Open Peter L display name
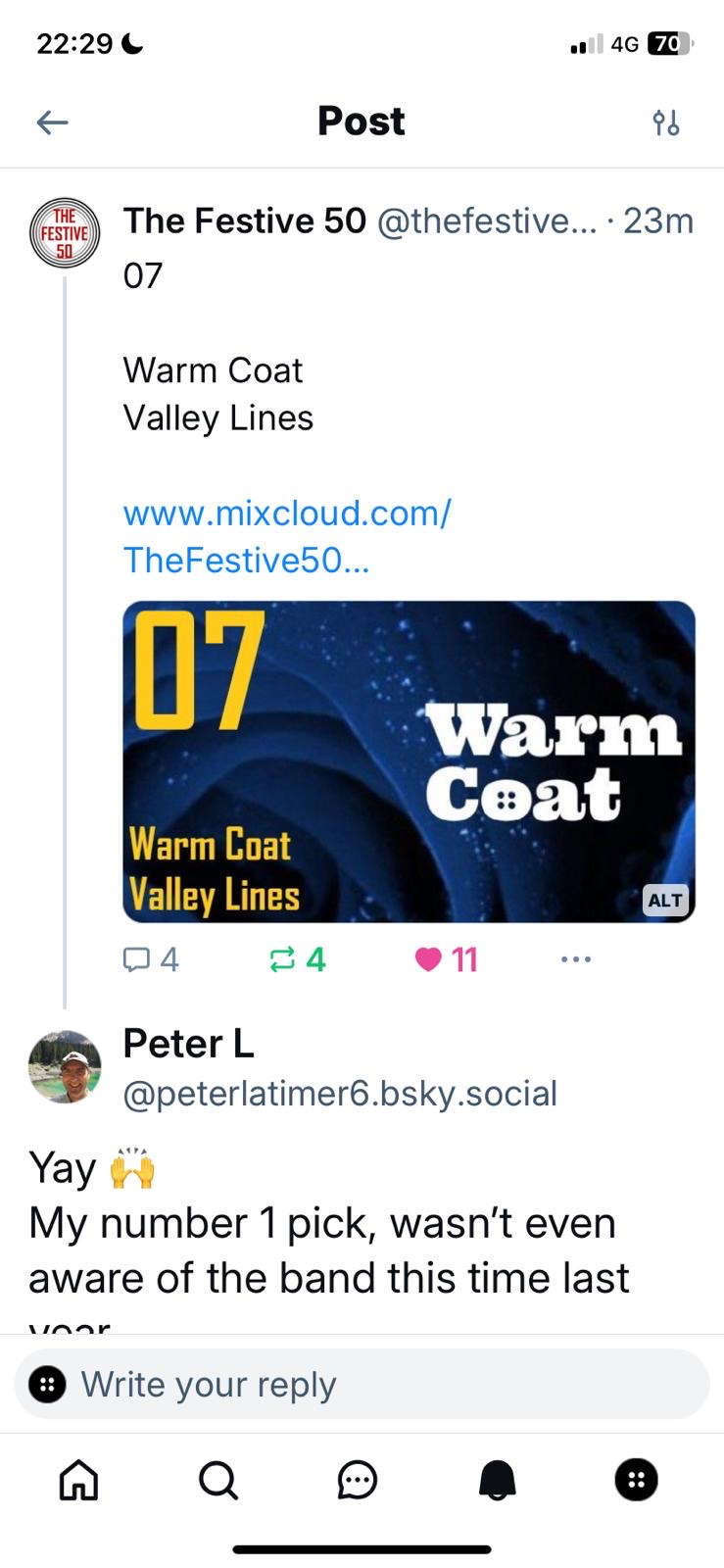The image size is (724, 1568). [188, 1045]
